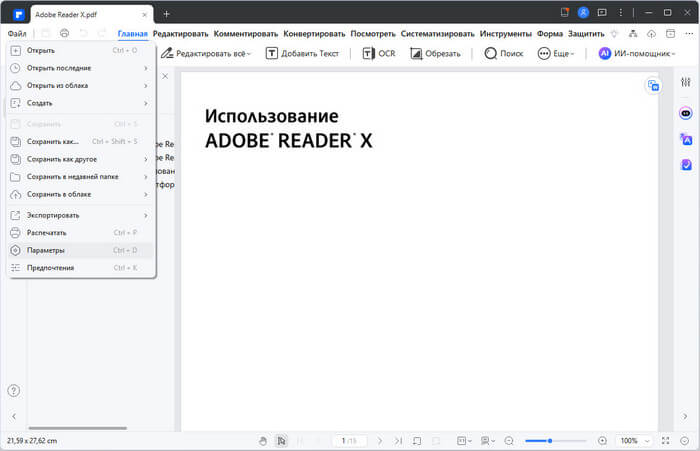Choose Распечатать menu item
The height and width of the screenshot is (451, 700).
point(81,233)
